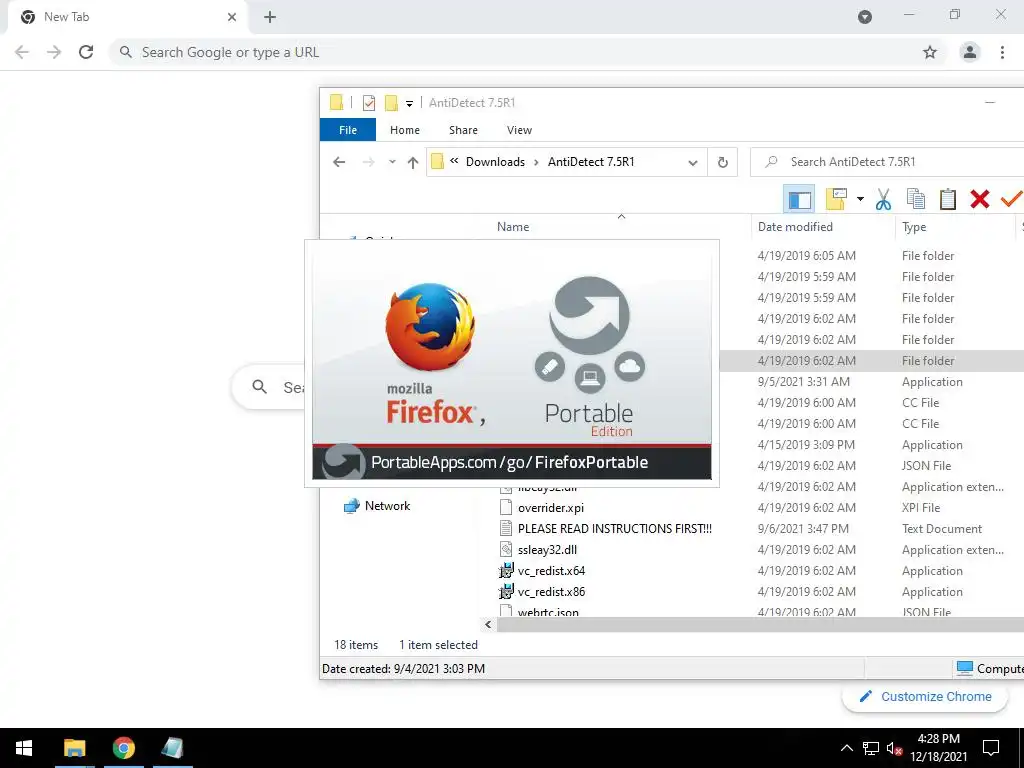This screenshot has width=1024, height=768.
Task: Click the New Folder icon in title bar
Action: point(391,103)
